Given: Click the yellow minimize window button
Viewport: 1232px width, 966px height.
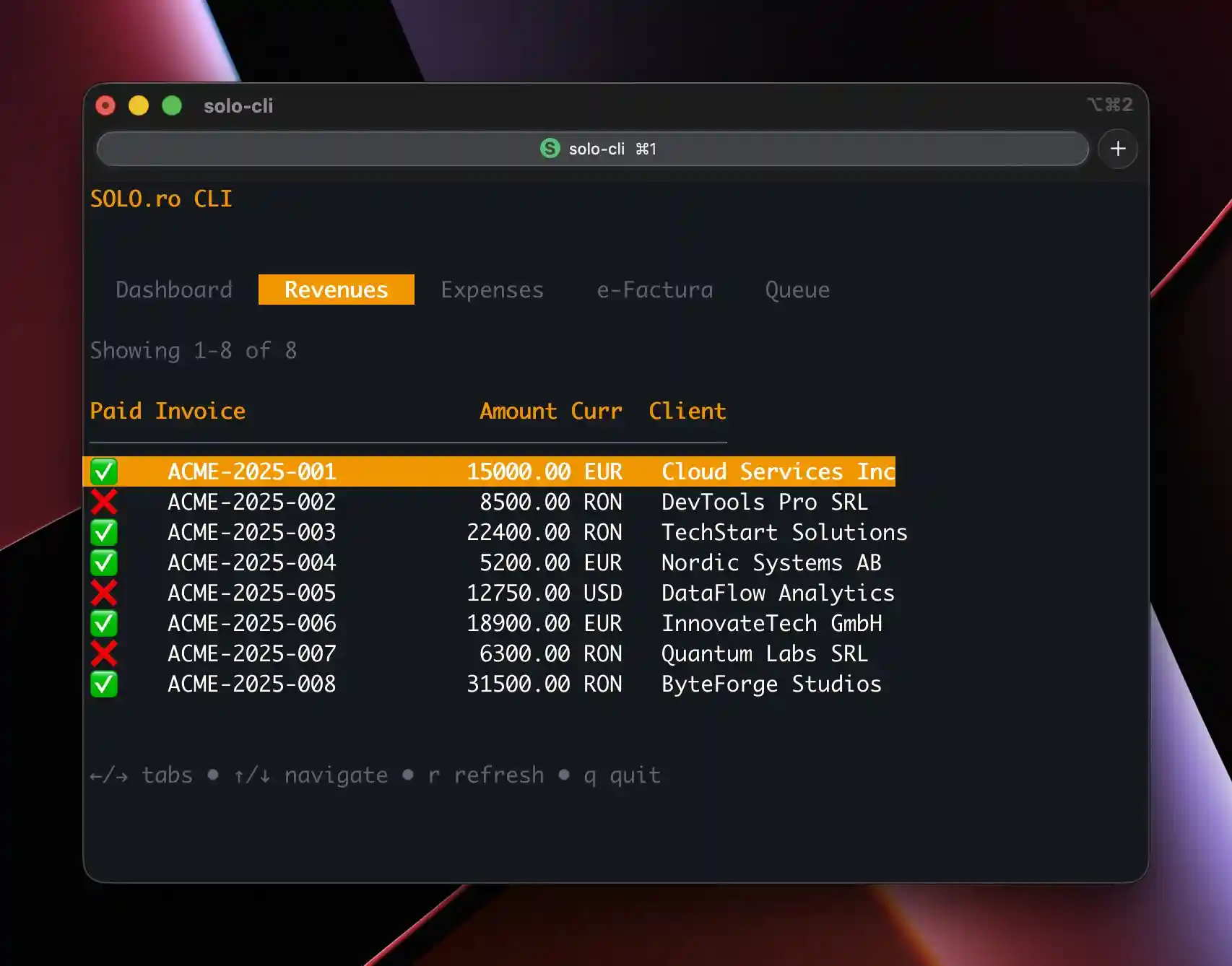Looking at the screenshot, I should pyautogui.click(x=139, y=106).
